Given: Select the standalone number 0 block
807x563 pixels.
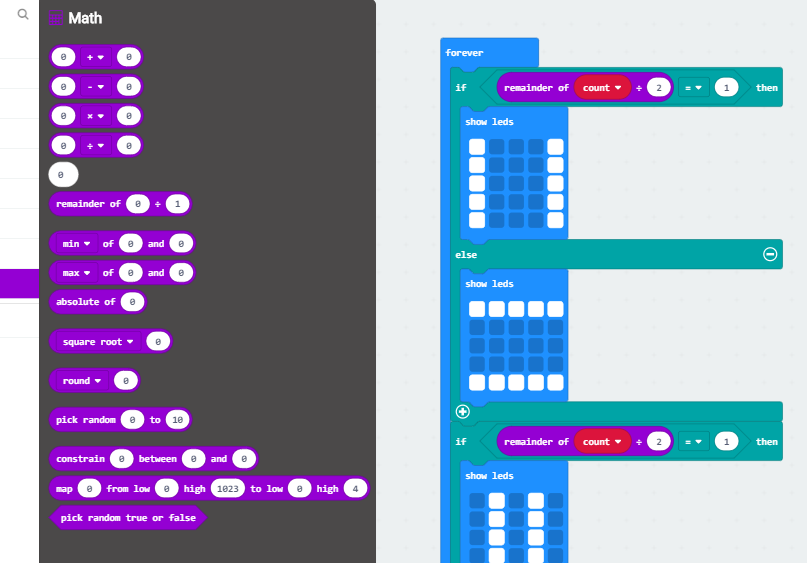Looking at the screenshot, I should 63,175.
